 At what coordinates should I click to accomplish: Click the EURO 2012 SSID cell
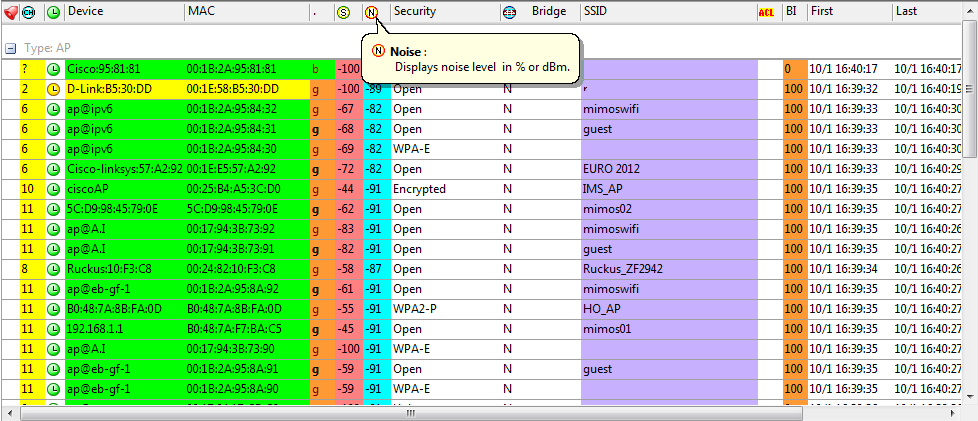pos(669,169)
